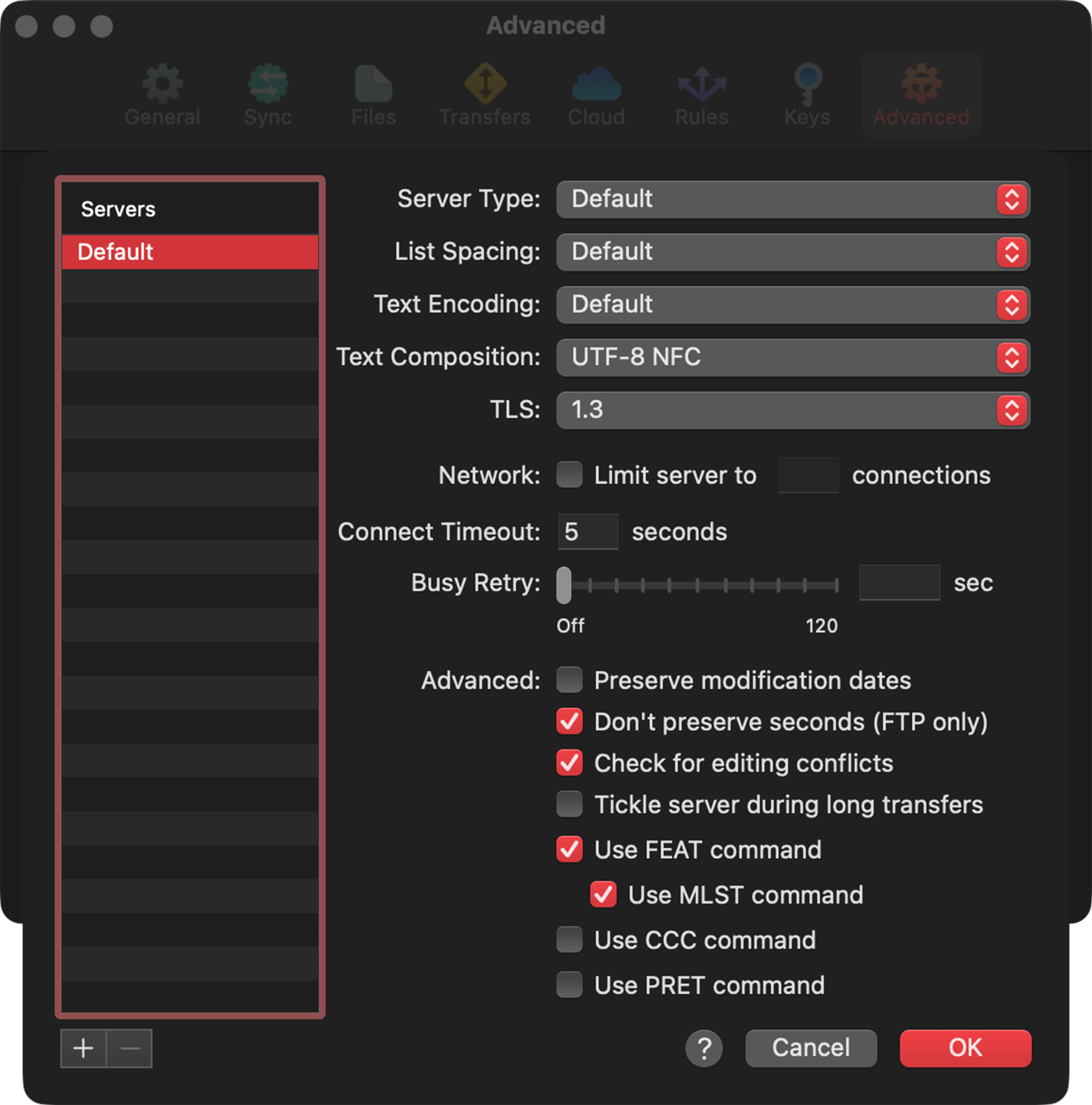Image resolution: width=1092 pixels, height=1105 pixels.
Task: Switch to the Advanced tab
Action: (x=920, y=91)
